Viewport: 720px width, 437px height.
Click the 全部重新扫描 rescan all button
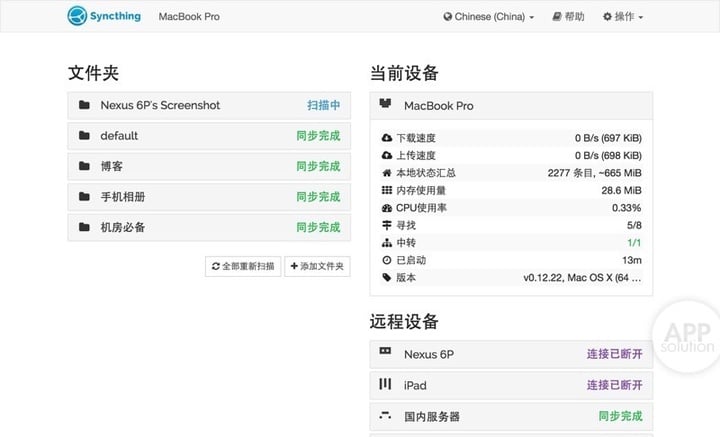[243, 266]
